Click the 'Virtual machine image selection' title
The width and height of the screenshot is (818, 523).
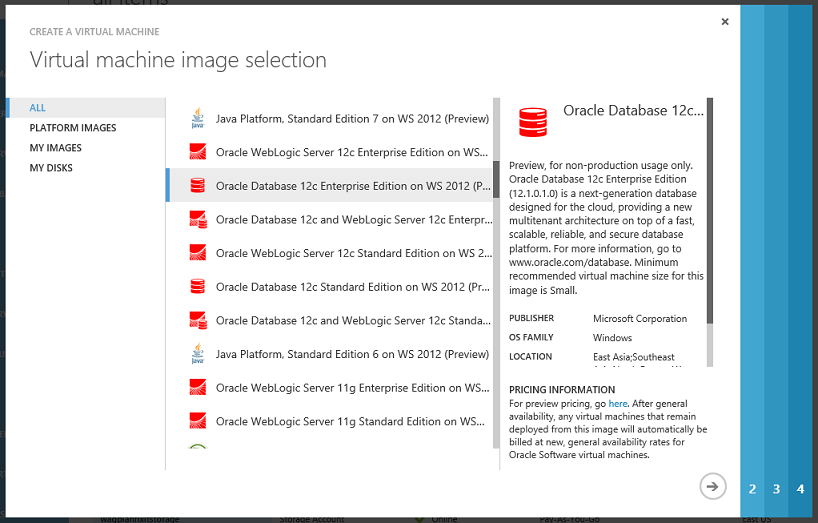pyautogui.click(x=178, y=60)
